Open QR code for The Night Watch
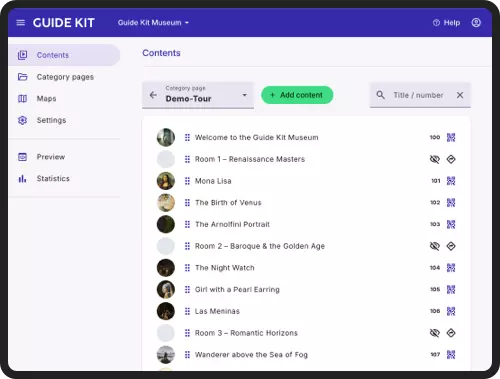Screen dimensions: 500x379 pyautogui.click(x=451, y=268)
